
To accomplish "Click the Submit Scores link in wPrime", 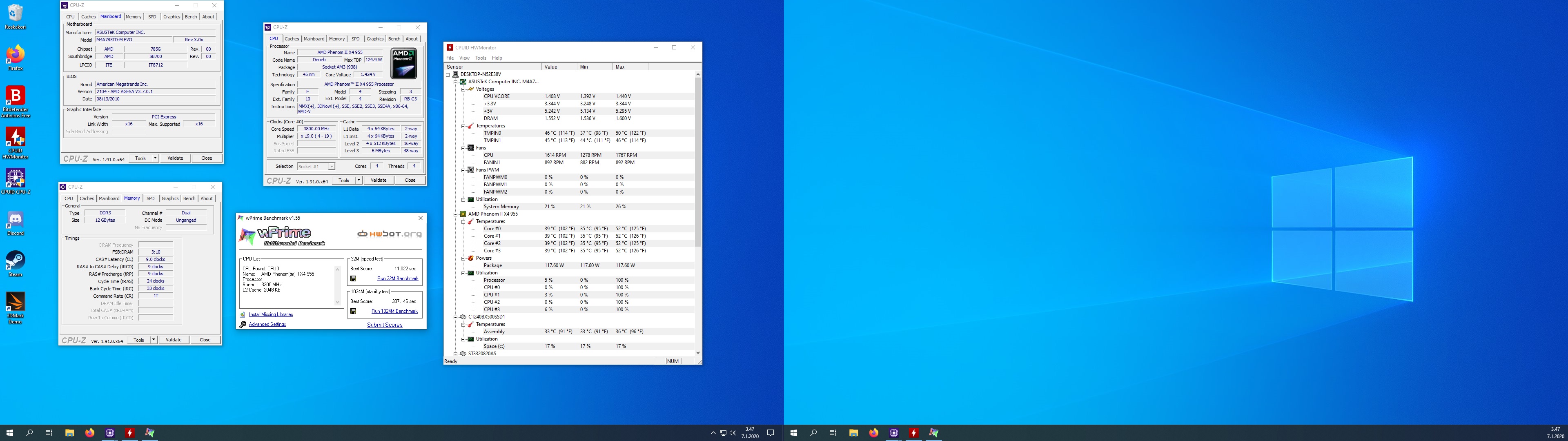I will point(384,325).
